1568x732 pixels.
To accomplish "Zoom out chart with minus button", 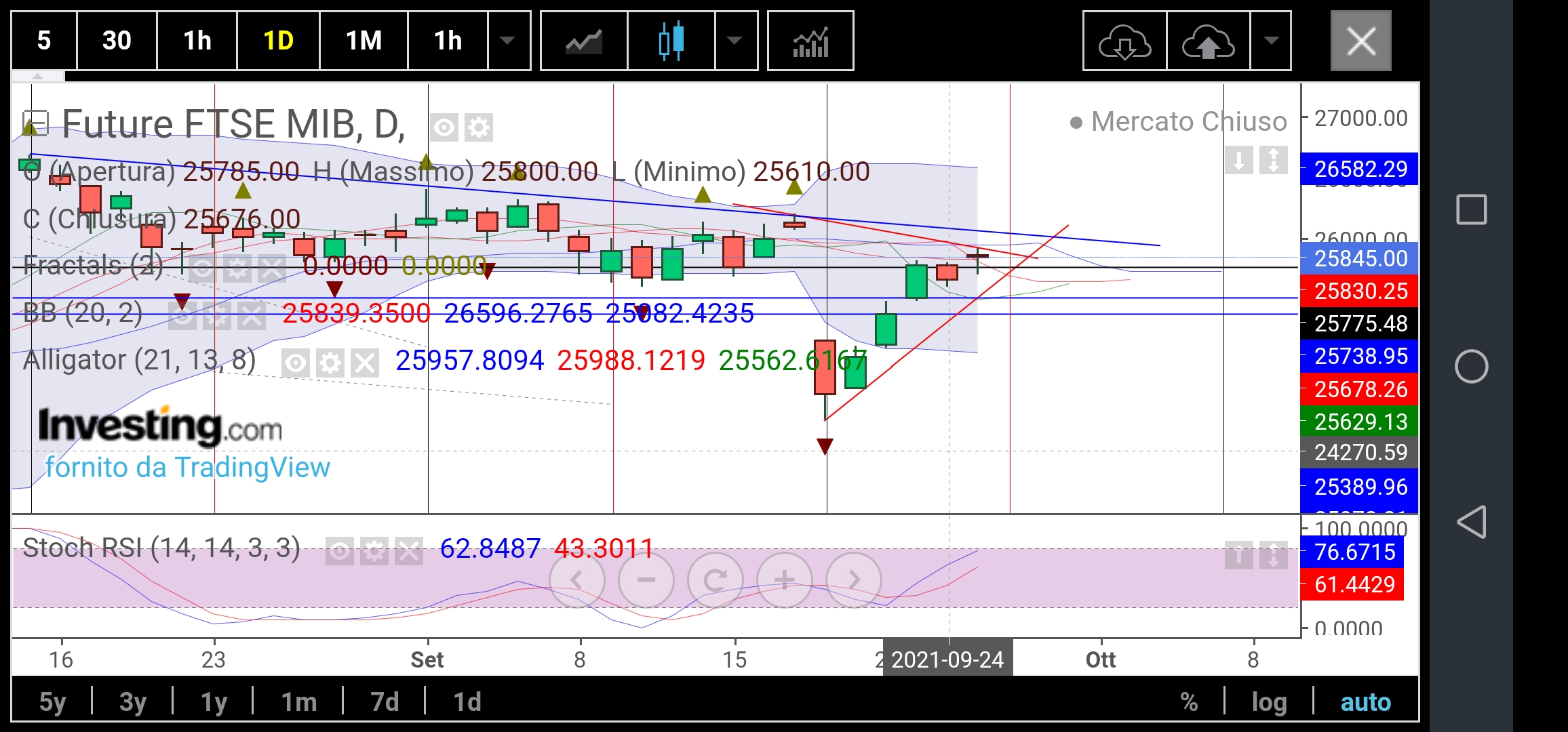I will [646, 579].
